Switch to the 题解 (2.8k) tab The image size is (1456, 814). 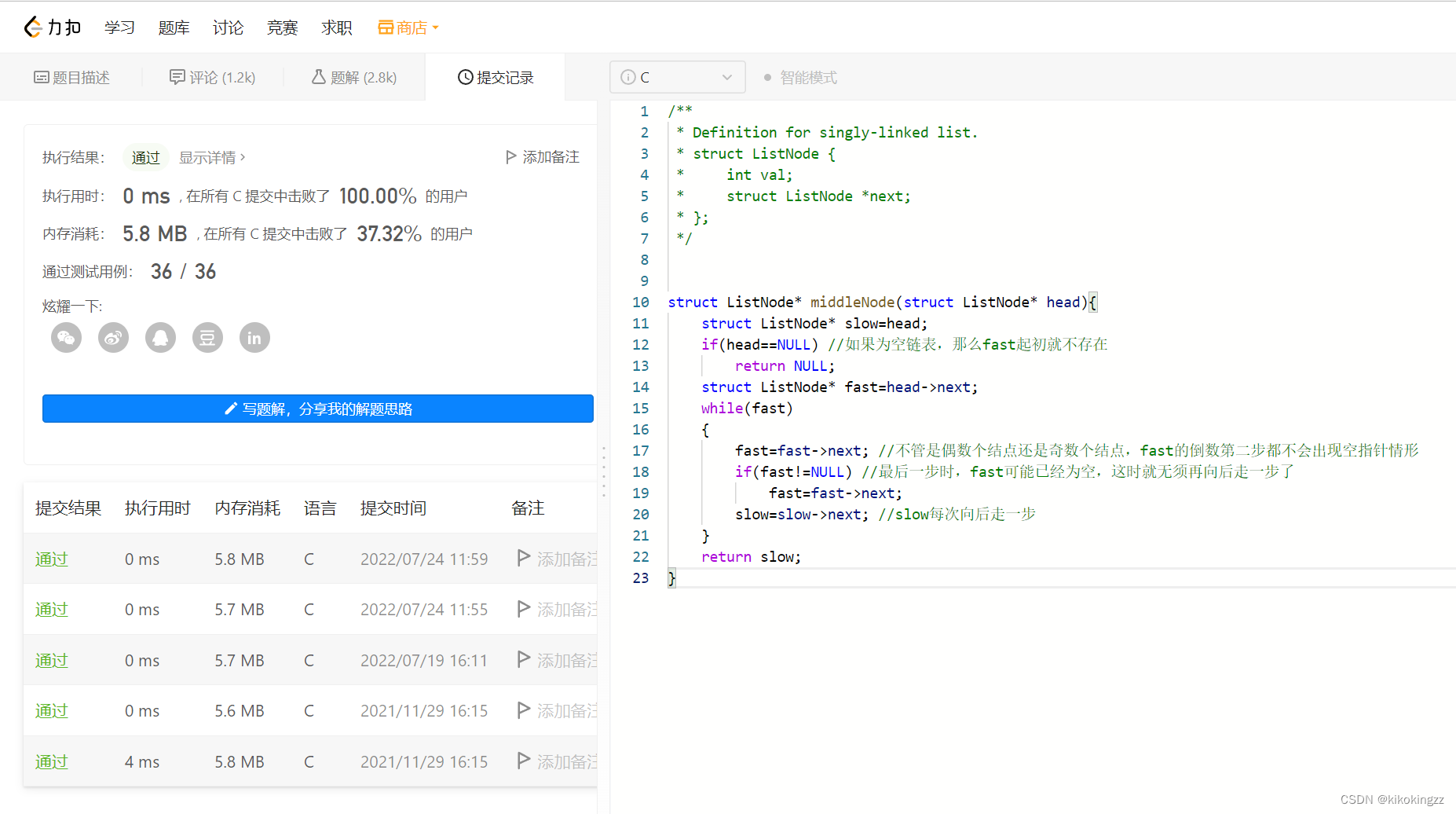(353, 77)
